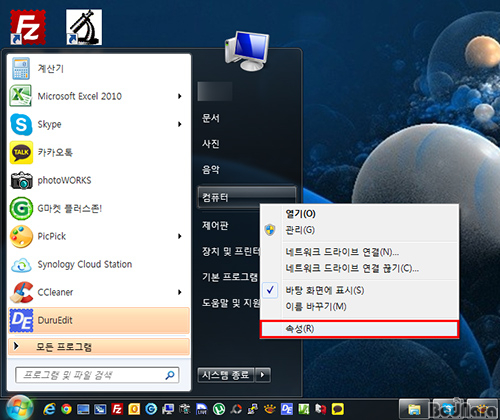The height and width of the screenshot is (420, 500).
Task: Launch KakaoTalk (카카오톡)
Action: 99,152
